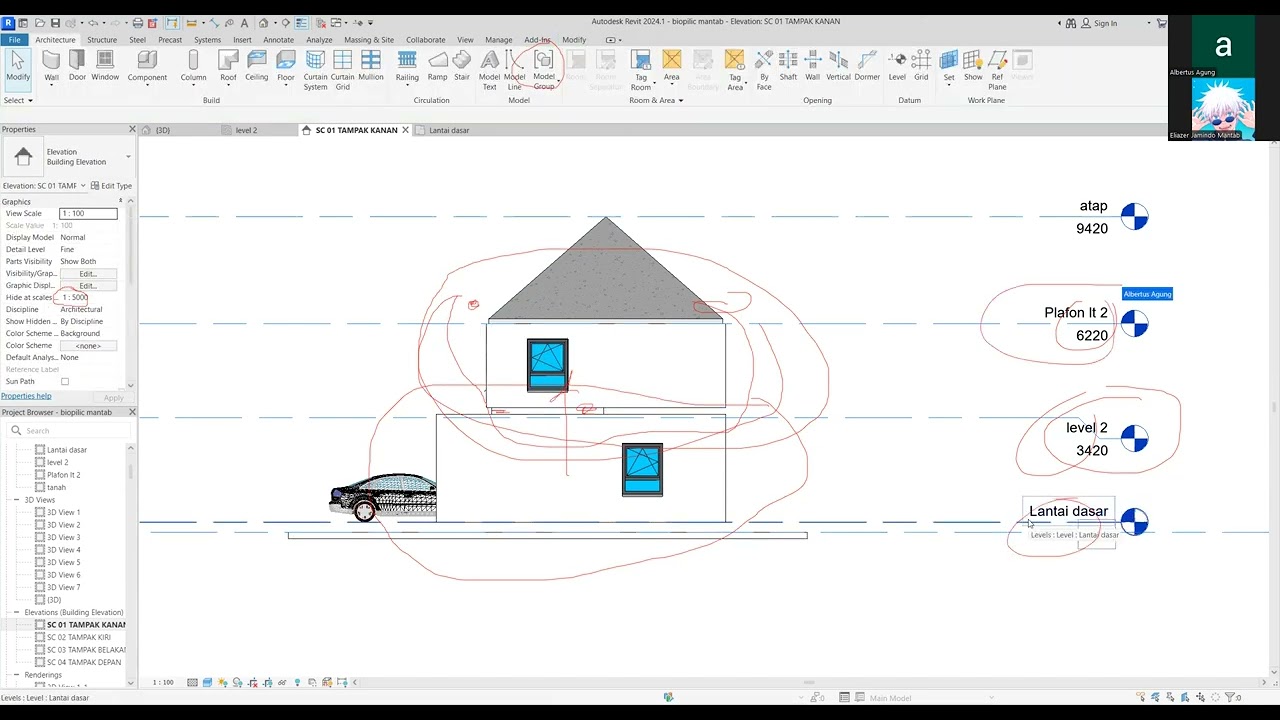Click the Ref Plane tool
Screen dimensions: 1280x720
click(x=997, y=71)
